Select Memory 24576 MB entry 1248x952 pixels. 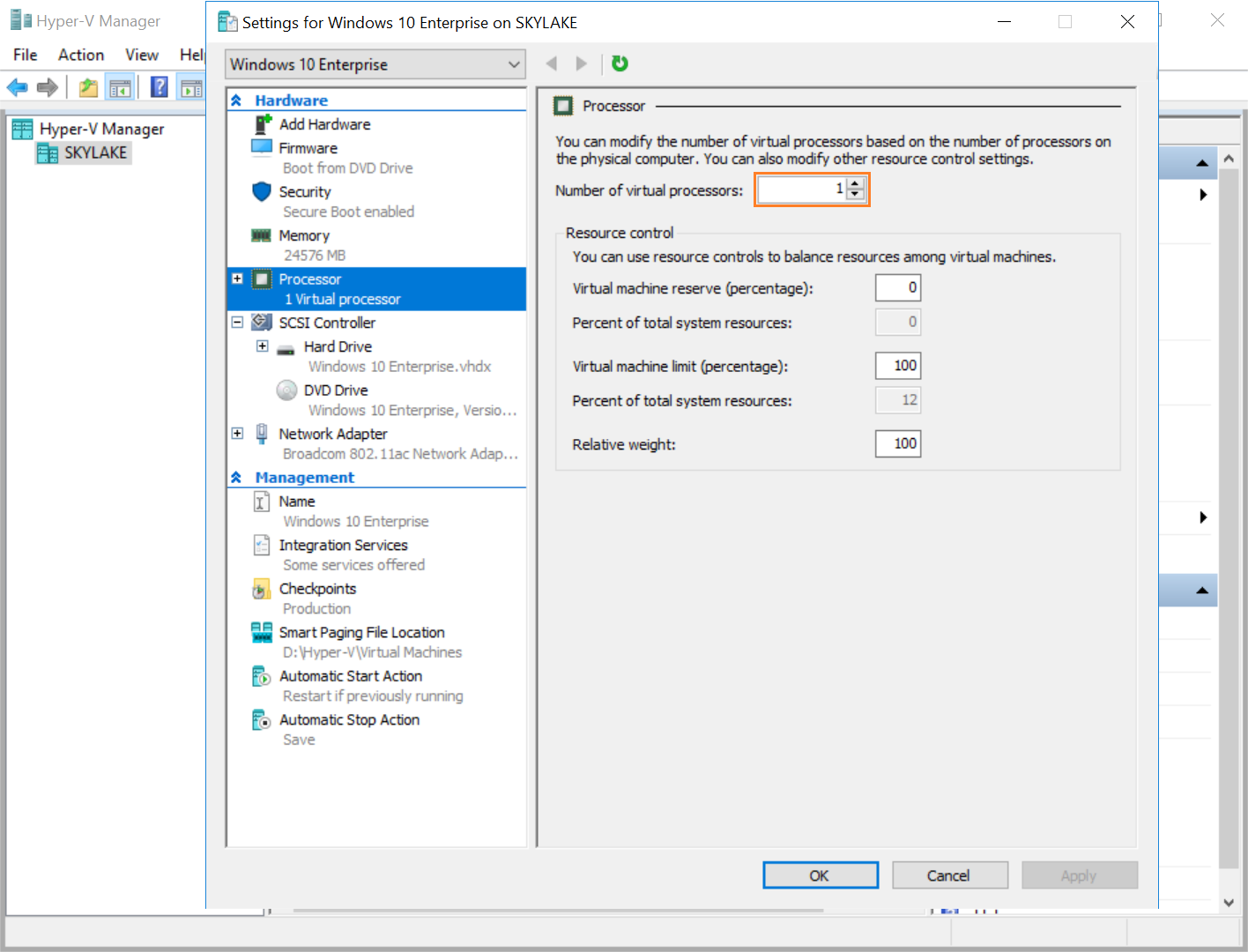pyautogui.click(x=314, y=255)
